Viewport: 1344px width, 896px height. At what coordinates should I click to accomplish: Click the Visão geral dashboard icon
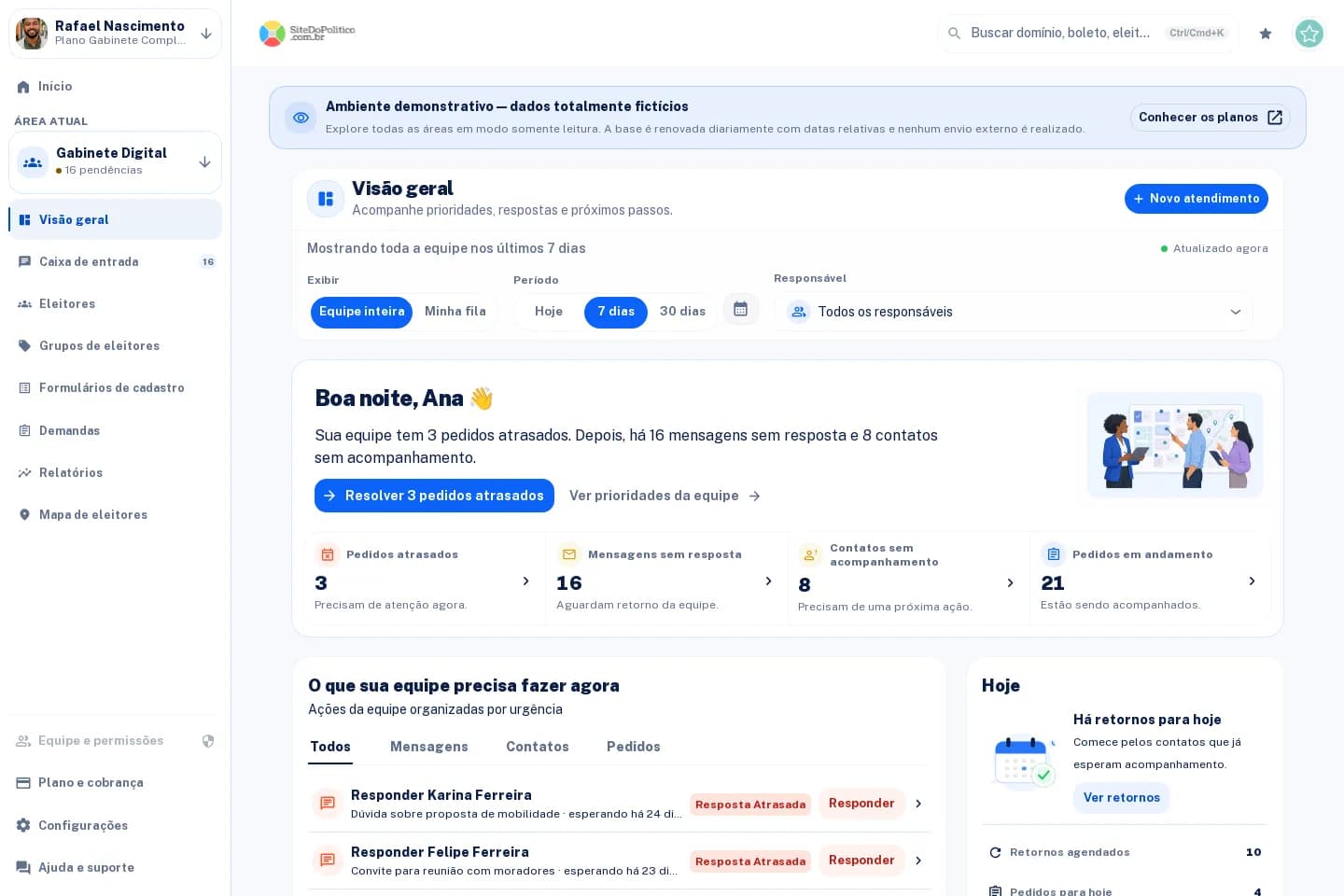pos(326,199)
